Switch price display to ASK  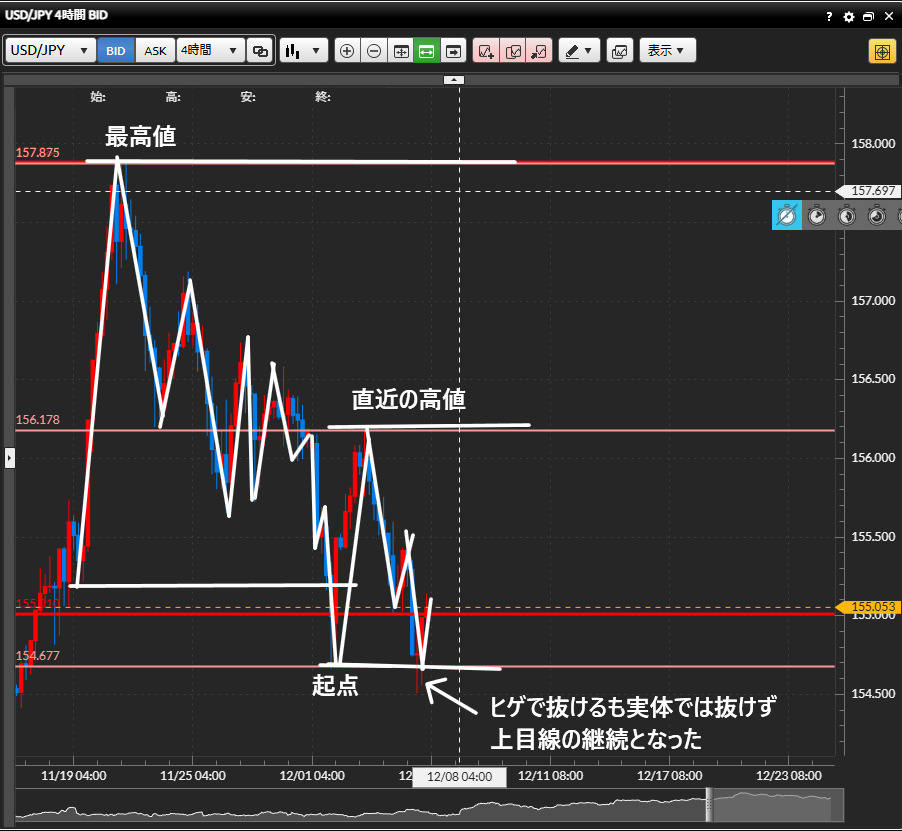(x=155, y=51)
